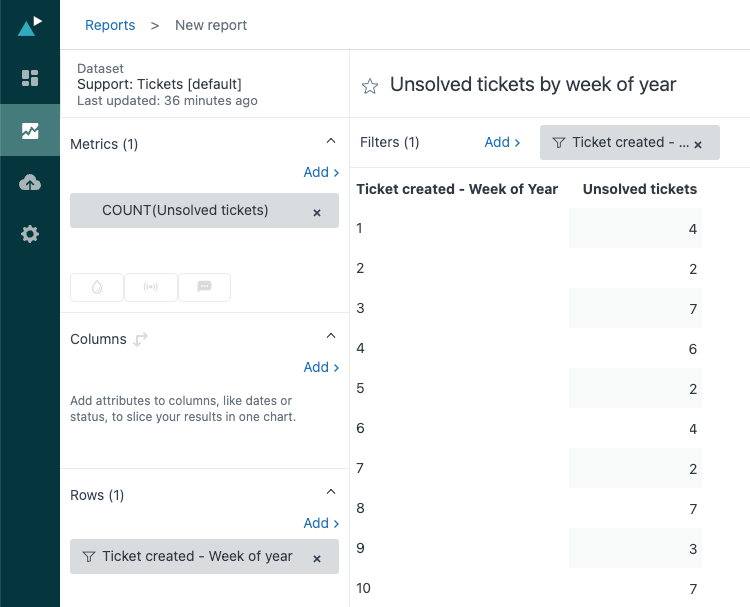750x607 pixels.
Task: Click the Zendesk Explore logo icon
Action: [30, 26]
